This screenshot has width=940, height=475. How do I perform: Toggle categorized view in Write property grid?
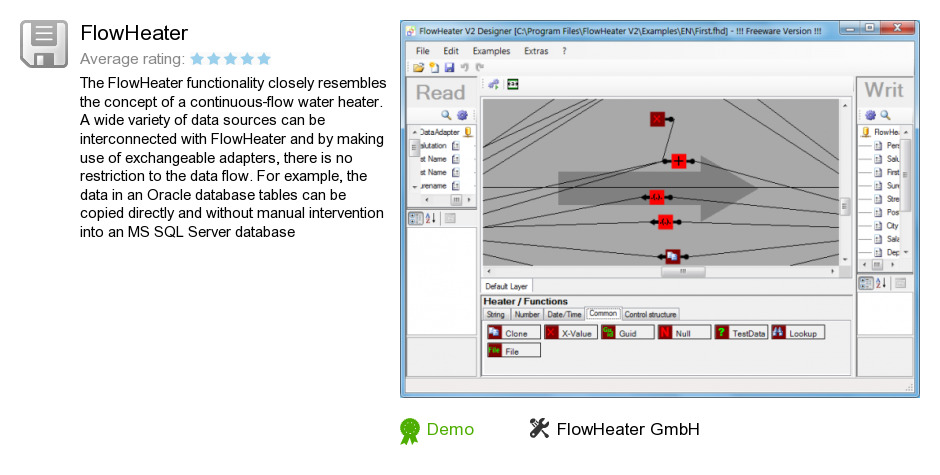click(x=866, y=283)
